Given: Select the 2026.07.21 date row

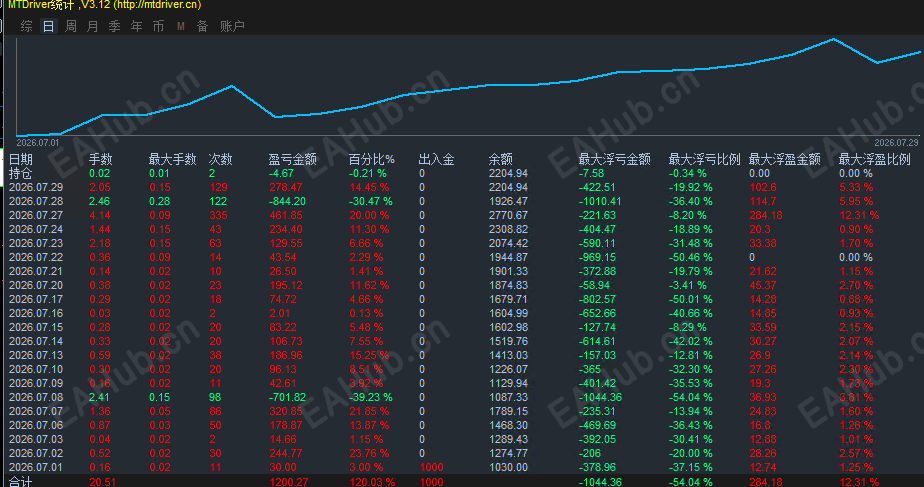Looking at the screenshot, I should (36, 271).
